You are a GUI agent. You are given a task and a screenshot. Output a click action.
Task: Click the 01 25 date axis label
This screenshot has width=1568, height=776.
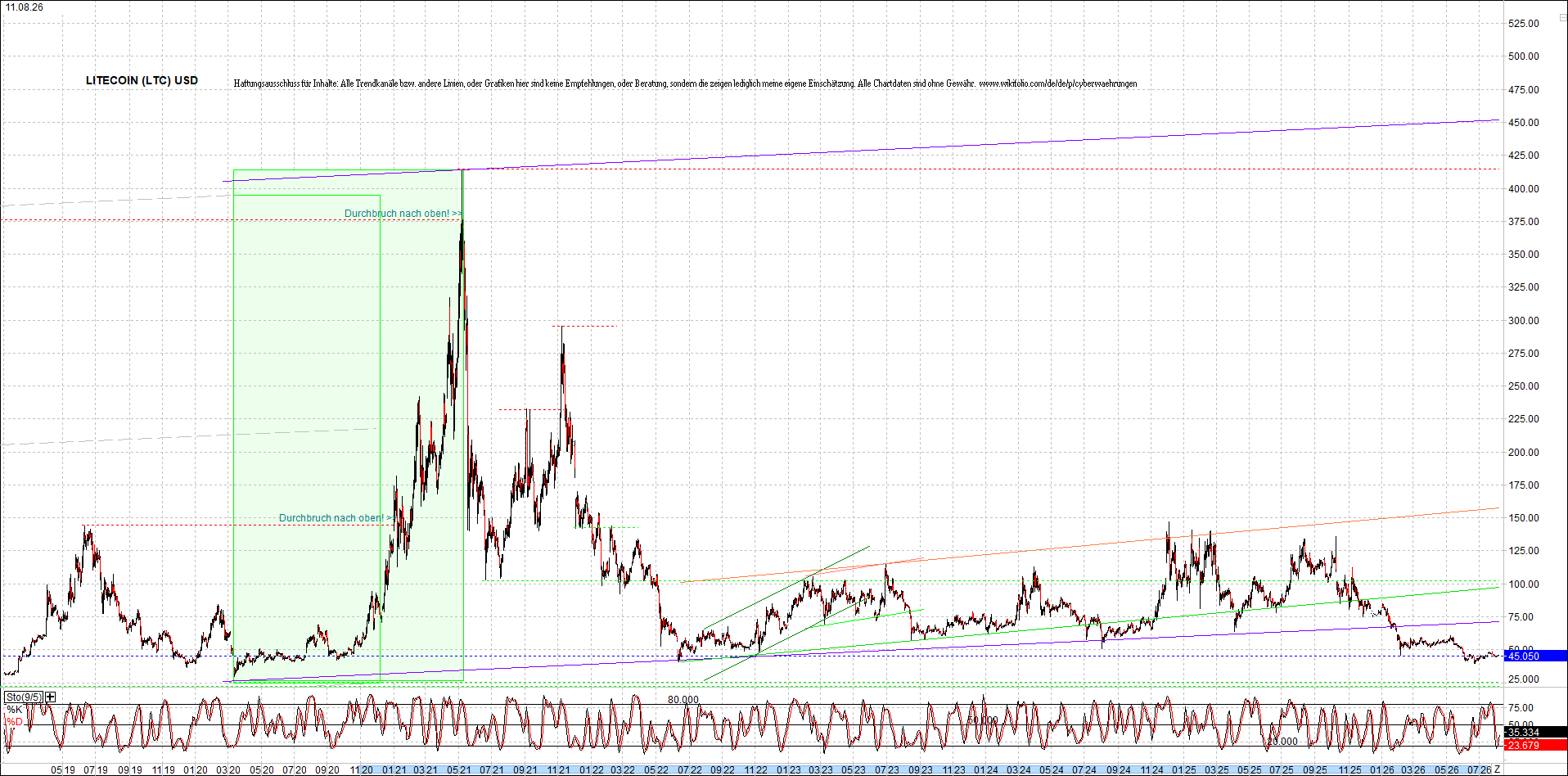pos(1183,770)
